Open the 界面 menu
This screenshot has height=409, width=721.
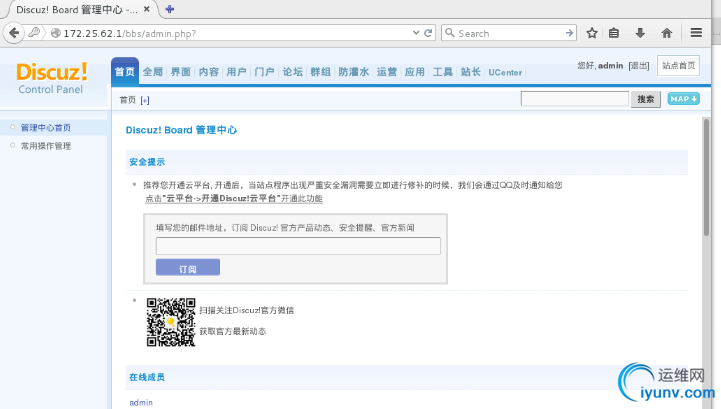(x=181, y=72)
